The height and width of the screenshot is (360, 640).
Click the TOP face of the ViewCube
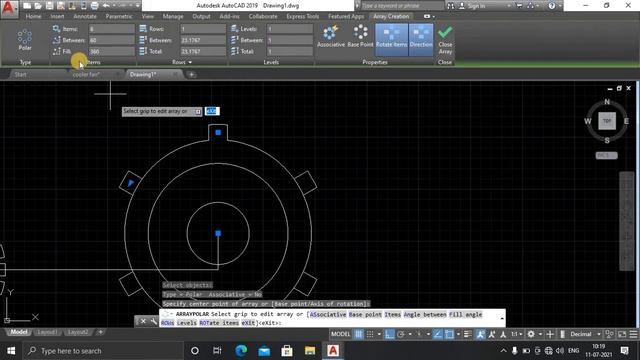pyautogui.click(x=607, y=121)
